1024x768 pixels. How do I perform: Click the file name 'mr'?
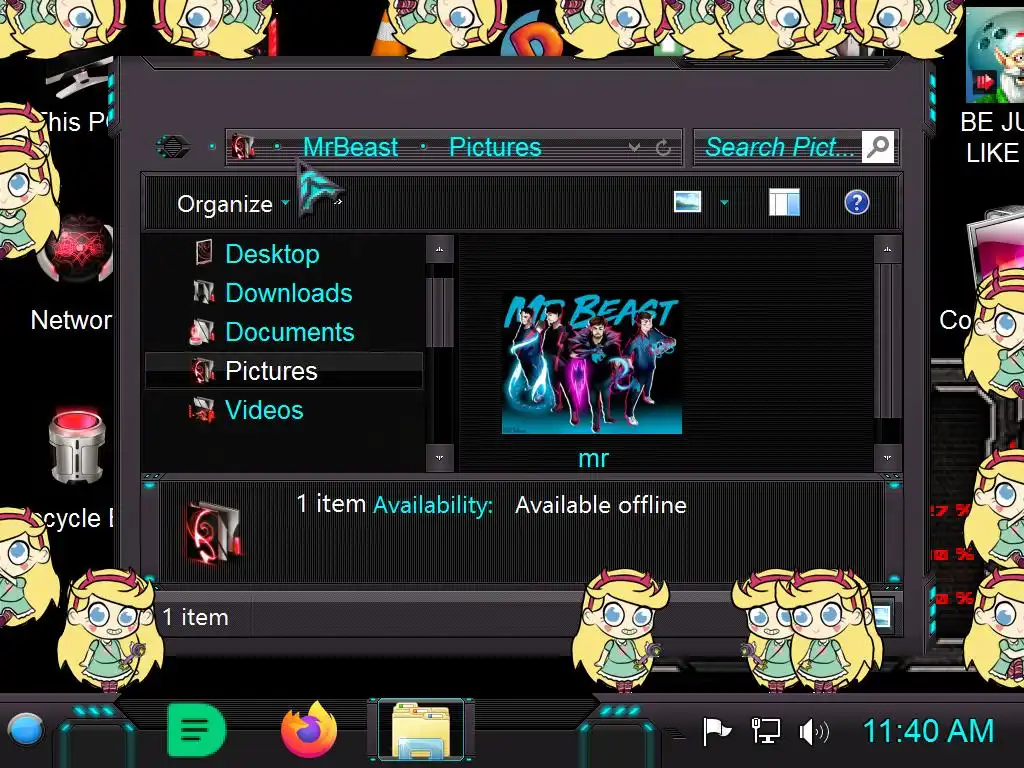click(x=593, y=458)
